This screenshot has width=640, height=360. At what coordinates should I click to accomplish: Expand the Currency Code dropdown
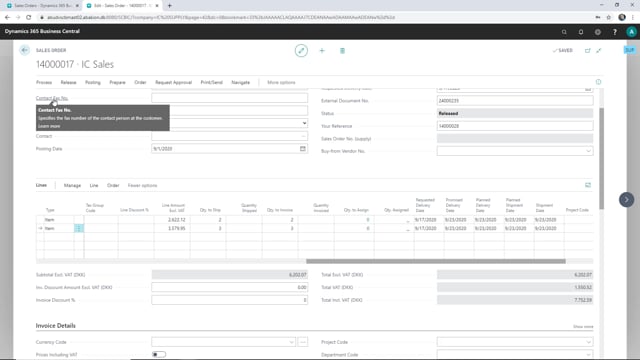pyautogui.click(x=291, y=342)
